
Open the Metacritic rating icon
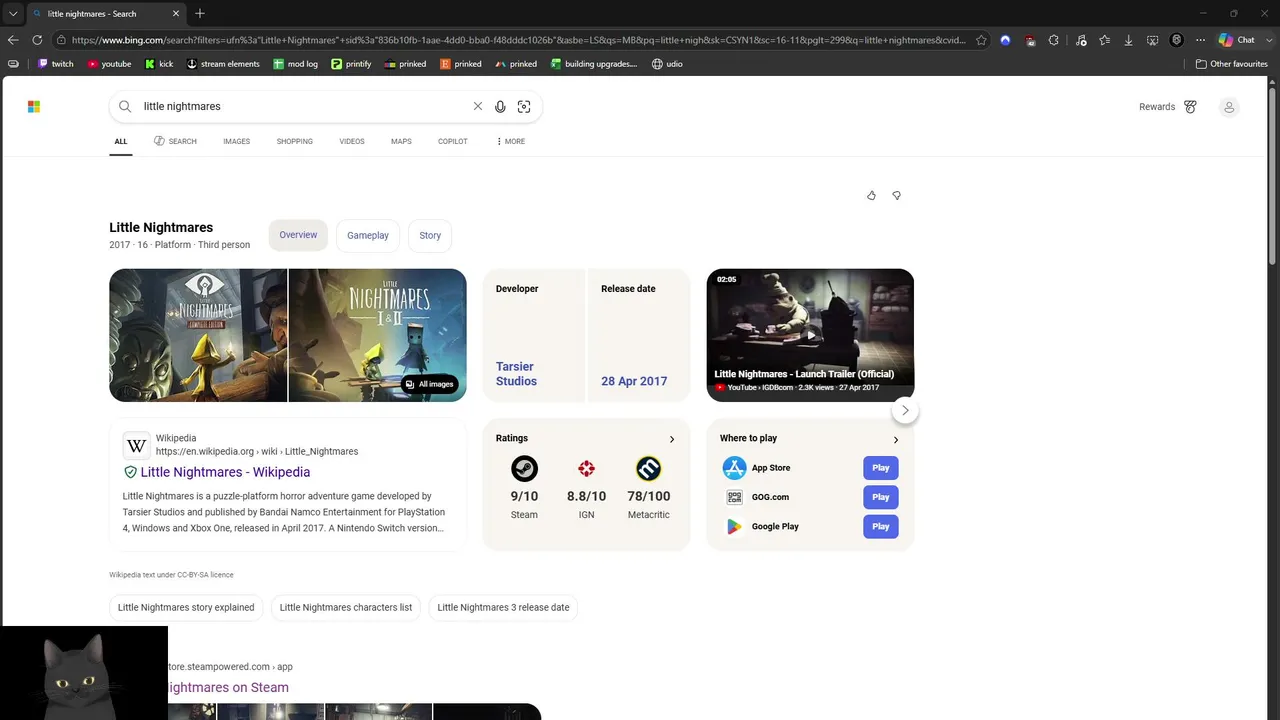click(x=649, y=468)
